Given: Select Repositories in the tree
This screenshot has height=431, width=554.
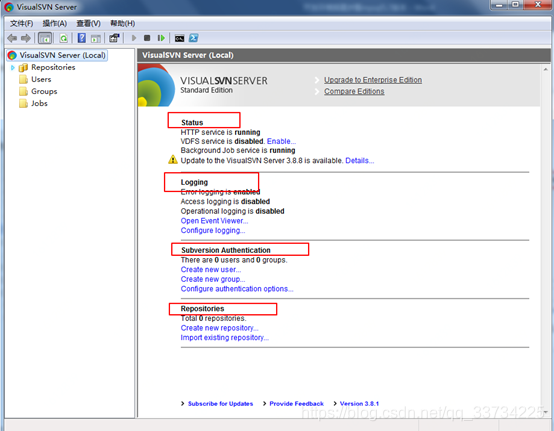Looking at the screenshot, I should 53,67.
